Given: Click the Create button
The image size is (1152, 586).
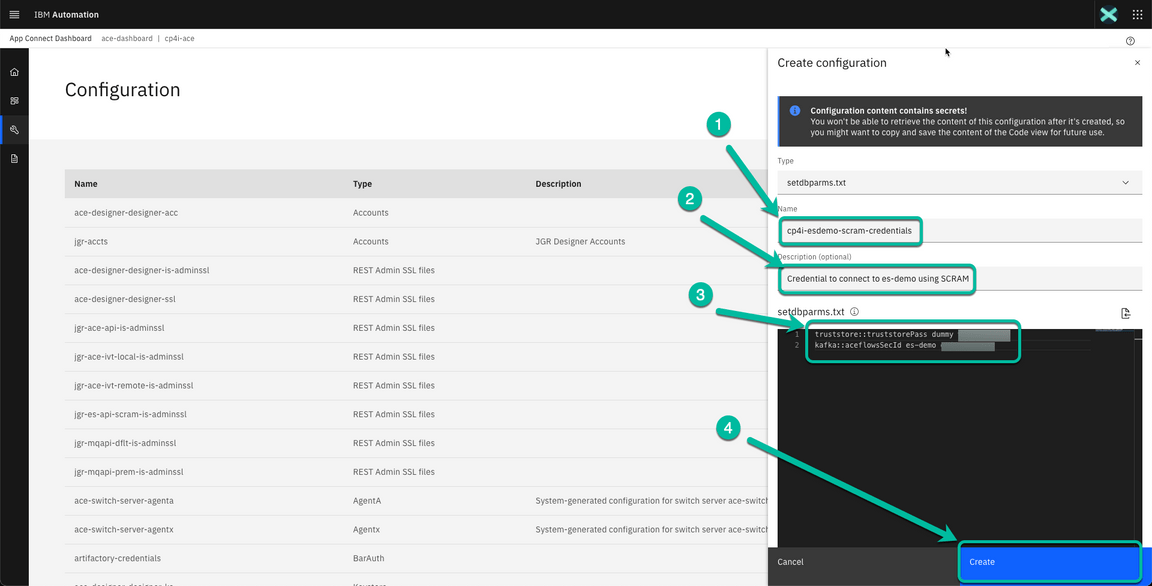Looking at the screenshot, I should tap(1049, 562).
